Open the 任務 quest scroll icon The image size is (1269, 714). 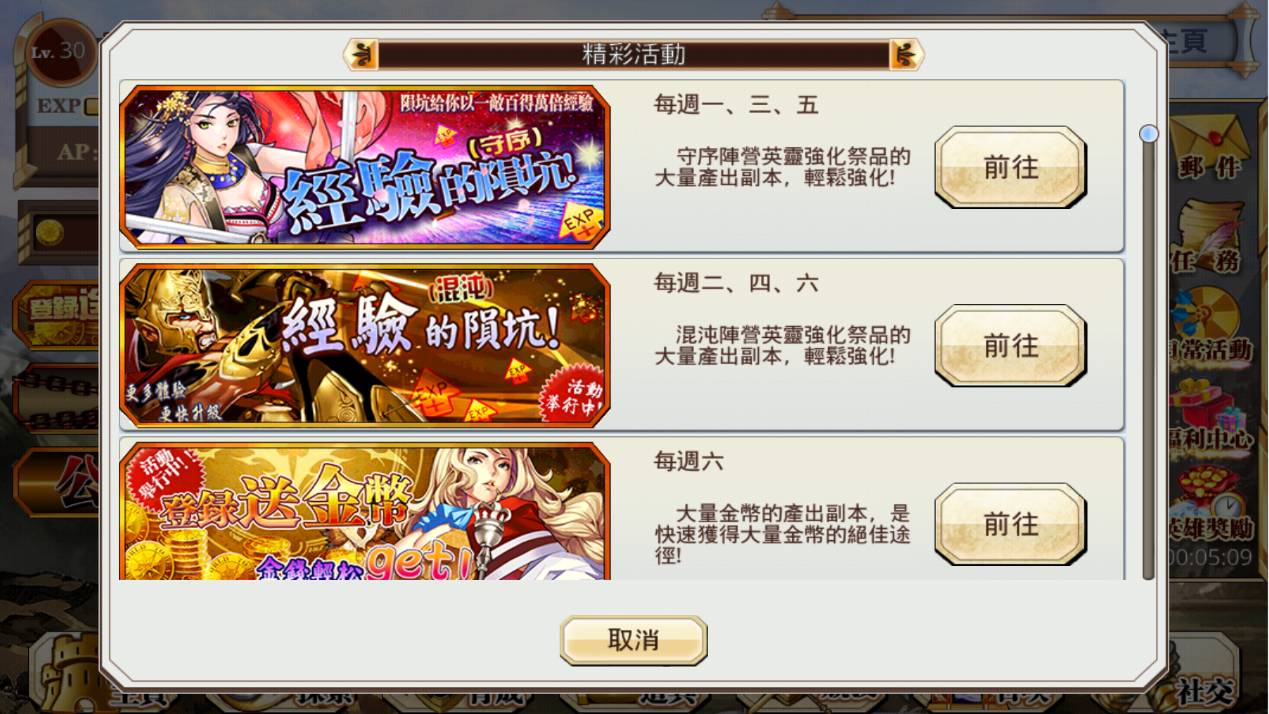pyautogui.click(x=1210, y=237)
